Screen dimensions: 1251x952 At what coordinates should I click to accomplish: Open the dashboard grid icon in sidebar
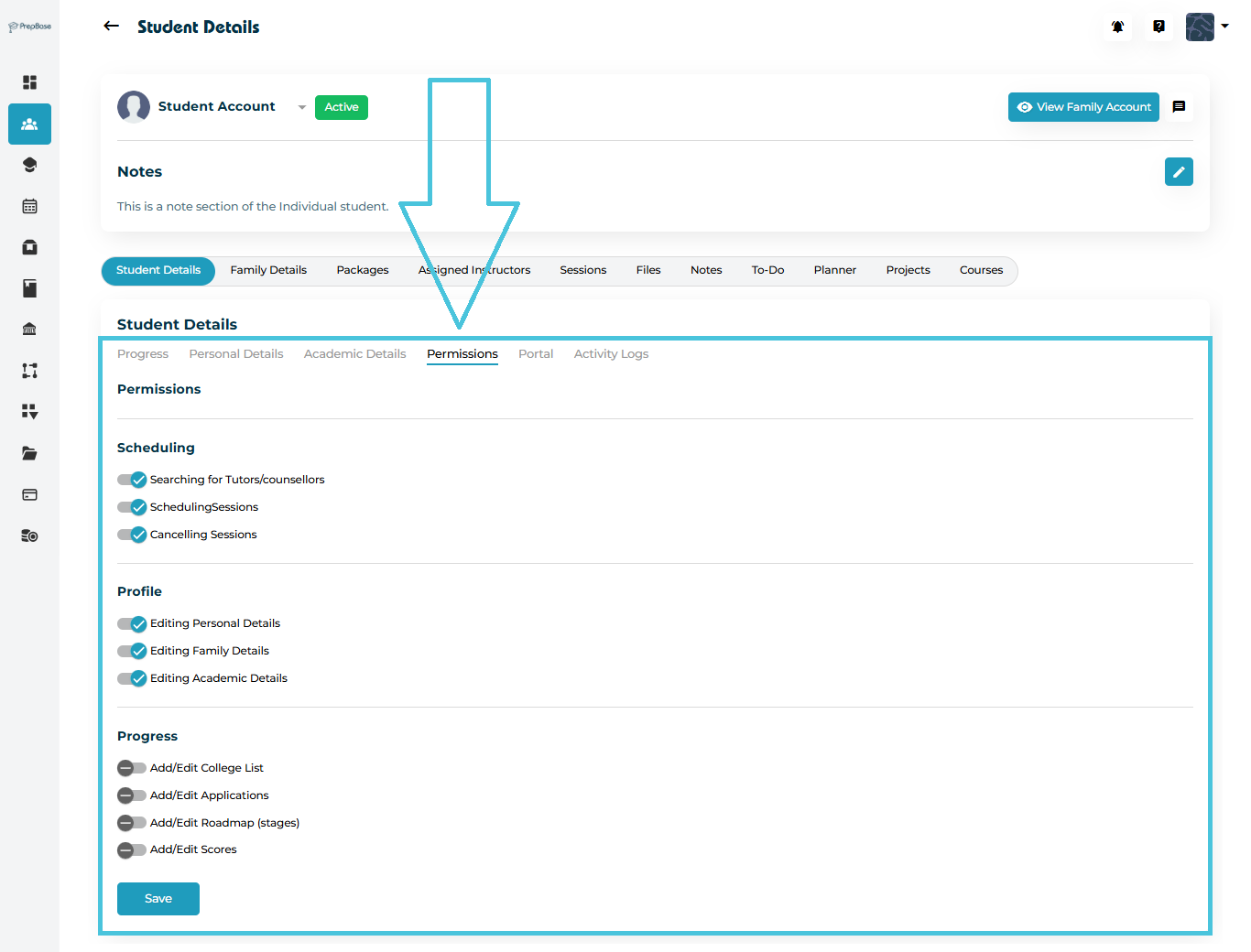(x=29, y=82)
